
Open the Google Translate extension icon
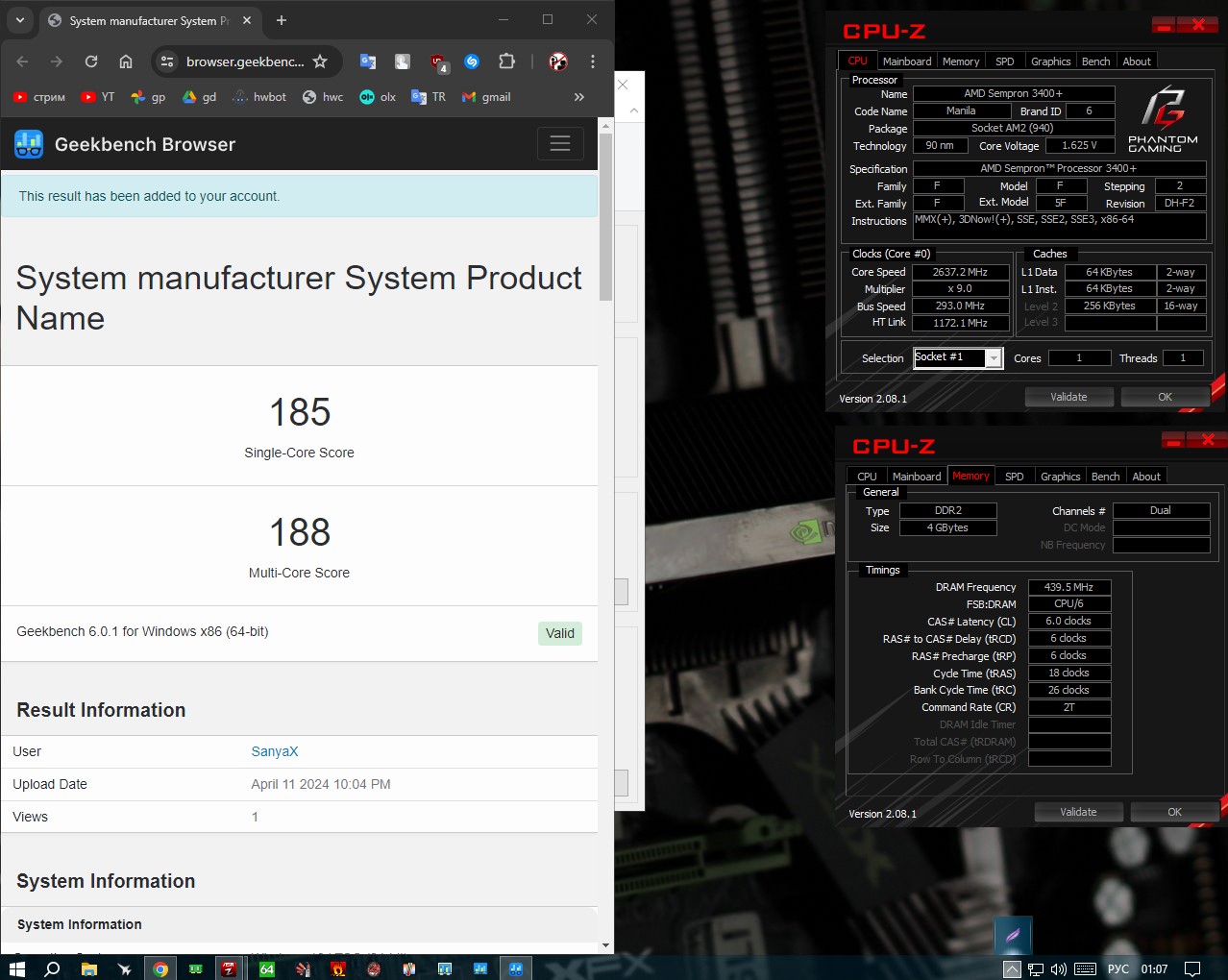368,61
